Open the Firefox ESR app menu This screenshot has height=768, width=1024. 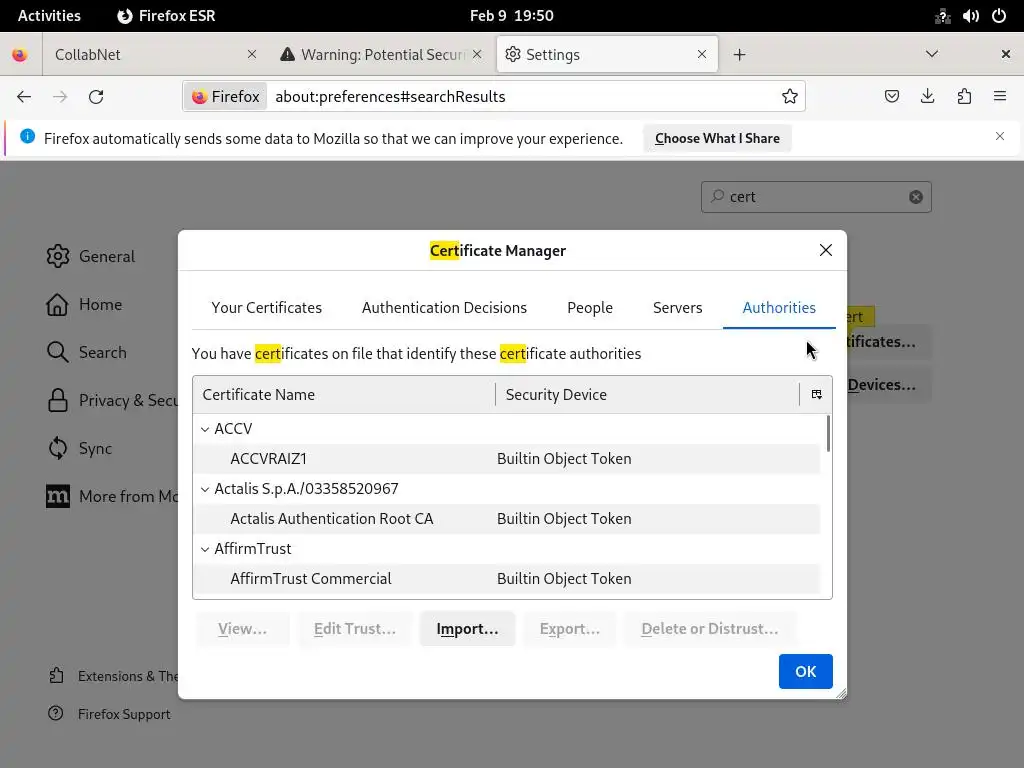click(x=166, y=16)
